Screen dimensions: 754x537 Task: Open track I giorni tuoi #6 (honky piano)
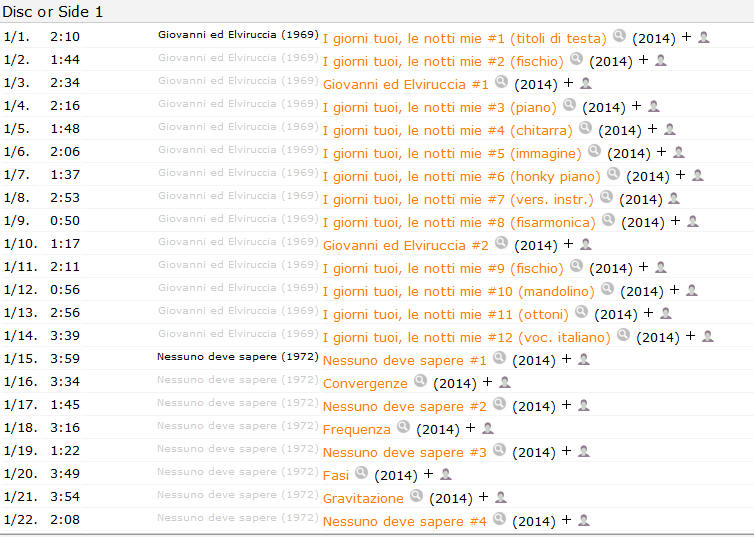(462, 176)
